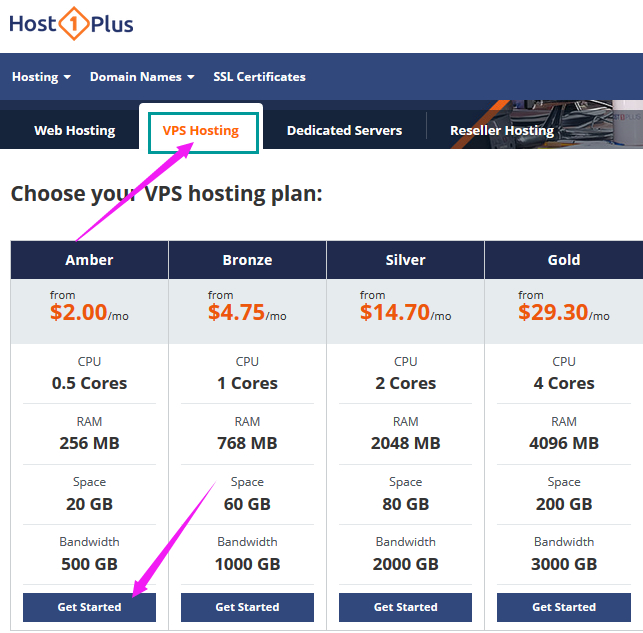Click the 1 Cores value
Image resolution: width=643 pixels, height=633 pixels.
(x=247, y=383)
